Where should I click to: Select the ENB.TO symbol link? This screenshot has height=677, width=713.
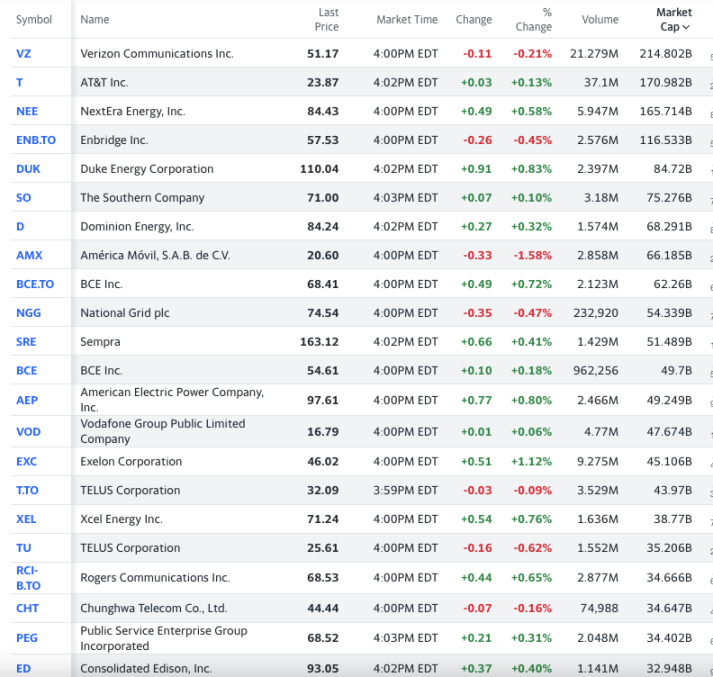[36, 140]
